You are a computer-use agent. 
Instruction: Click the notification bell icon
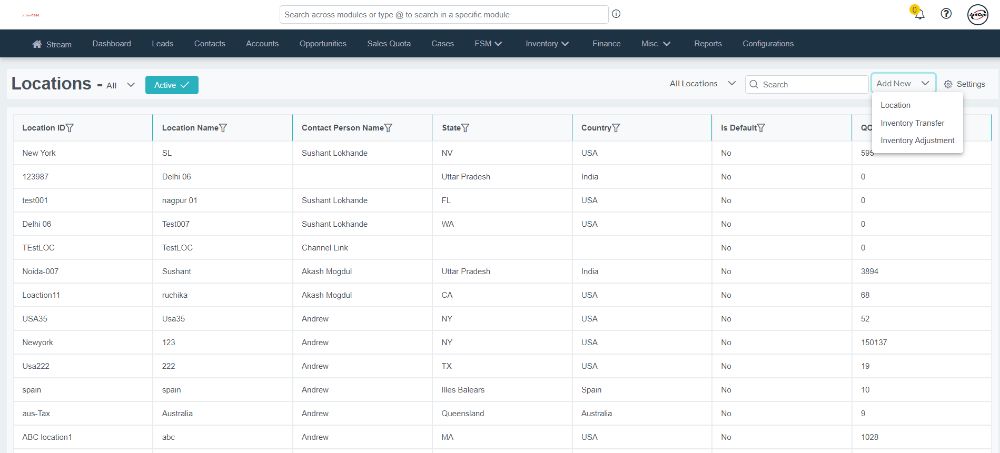pos(918,14)
